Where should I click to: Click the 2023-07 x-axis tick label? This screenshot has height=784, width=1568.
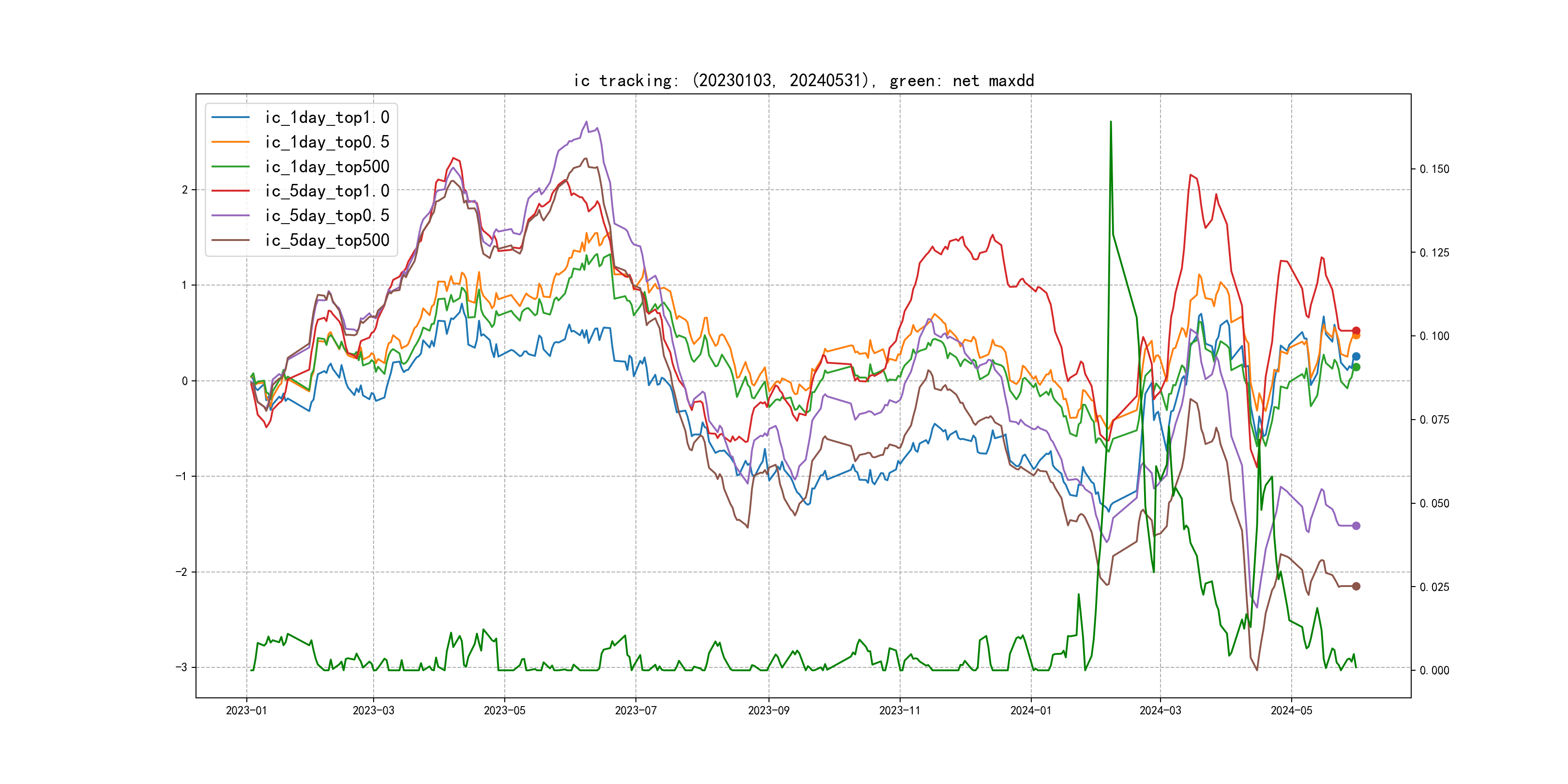tap(635, 710)
